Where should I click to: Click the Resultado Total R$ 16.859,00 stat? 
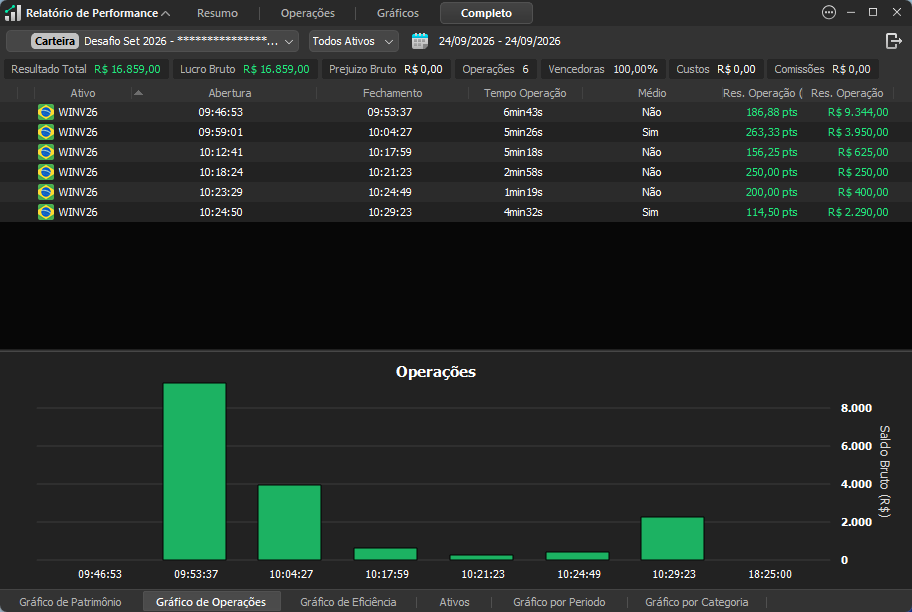coord(86,69)
